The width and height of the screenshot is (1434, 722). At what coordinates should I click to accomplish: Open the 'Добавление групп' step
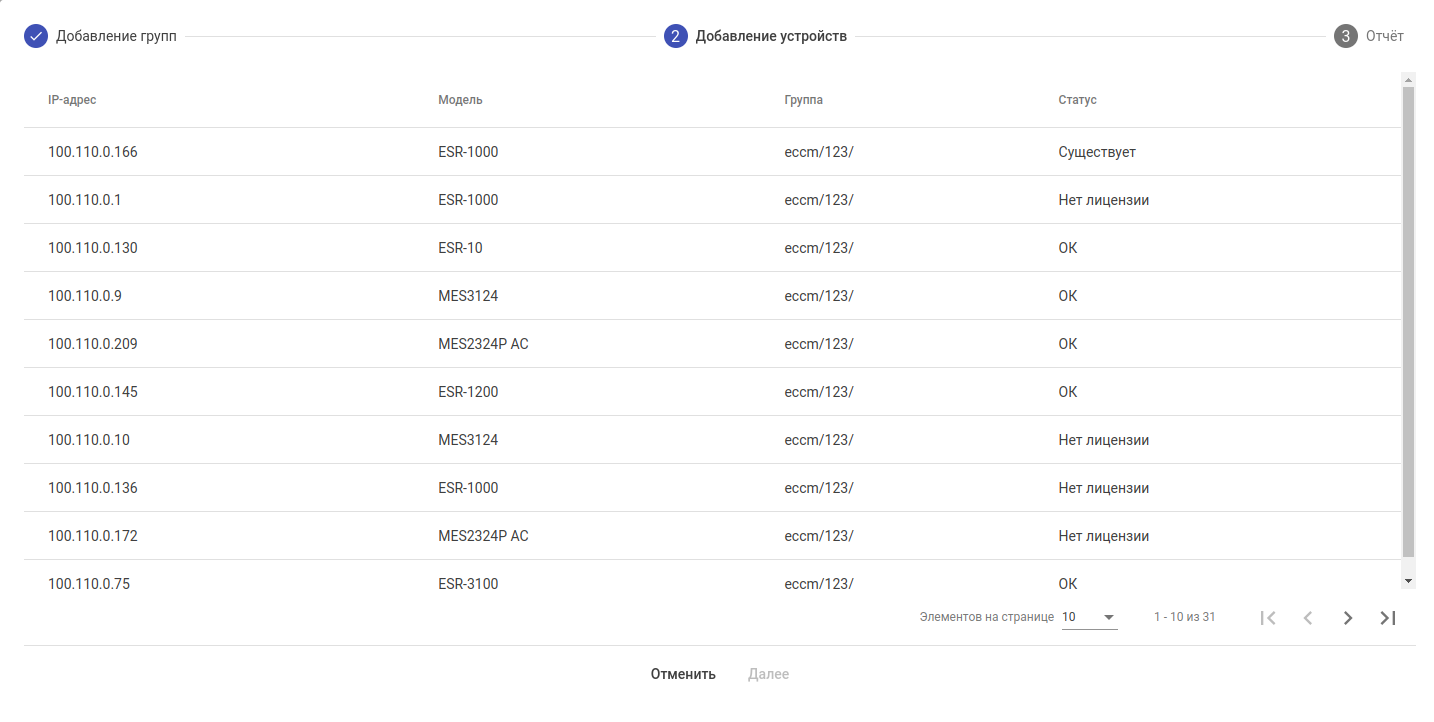[116, 37]
